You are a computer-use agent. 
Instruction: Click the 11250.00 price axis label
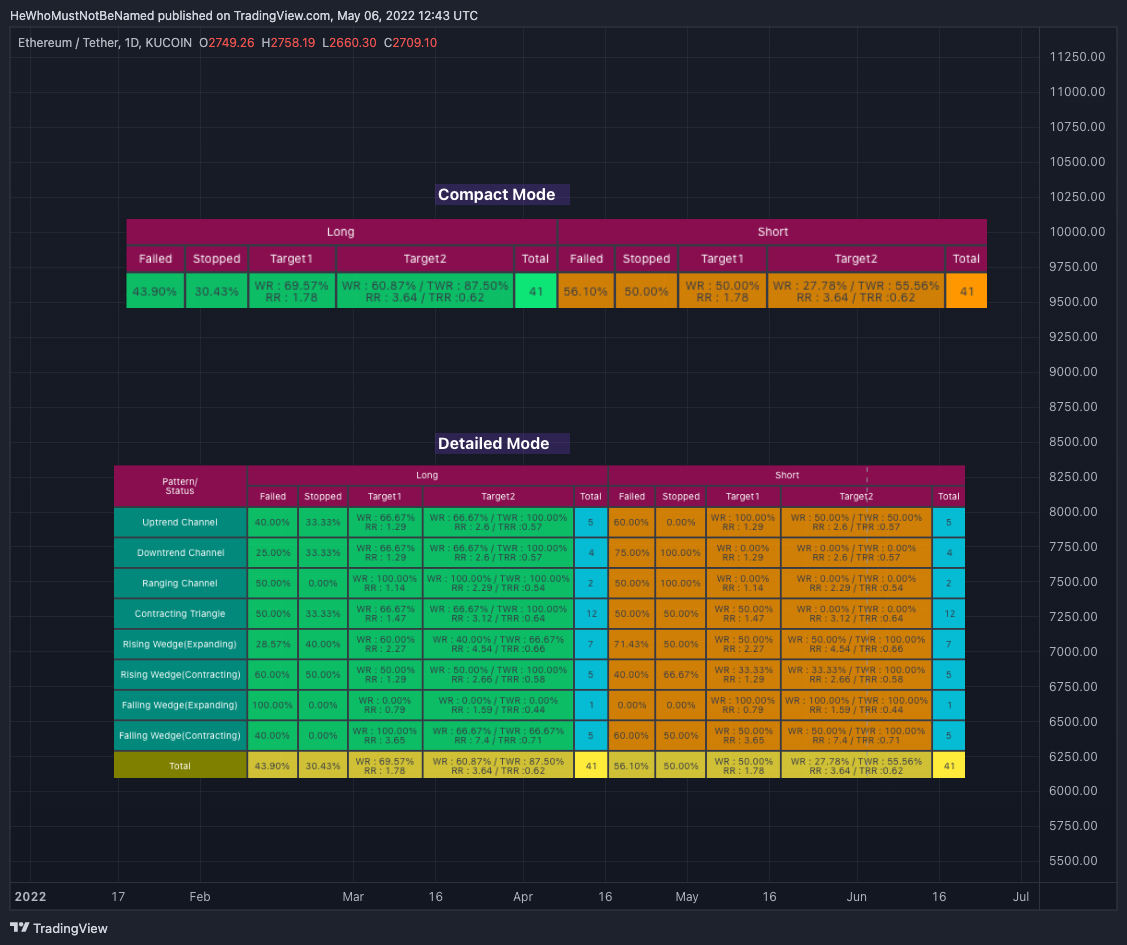(1077, 57)
